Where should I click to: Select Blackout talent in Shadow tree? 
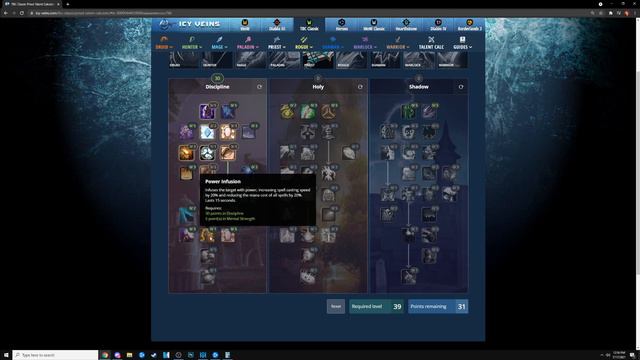tap(429, 111)
